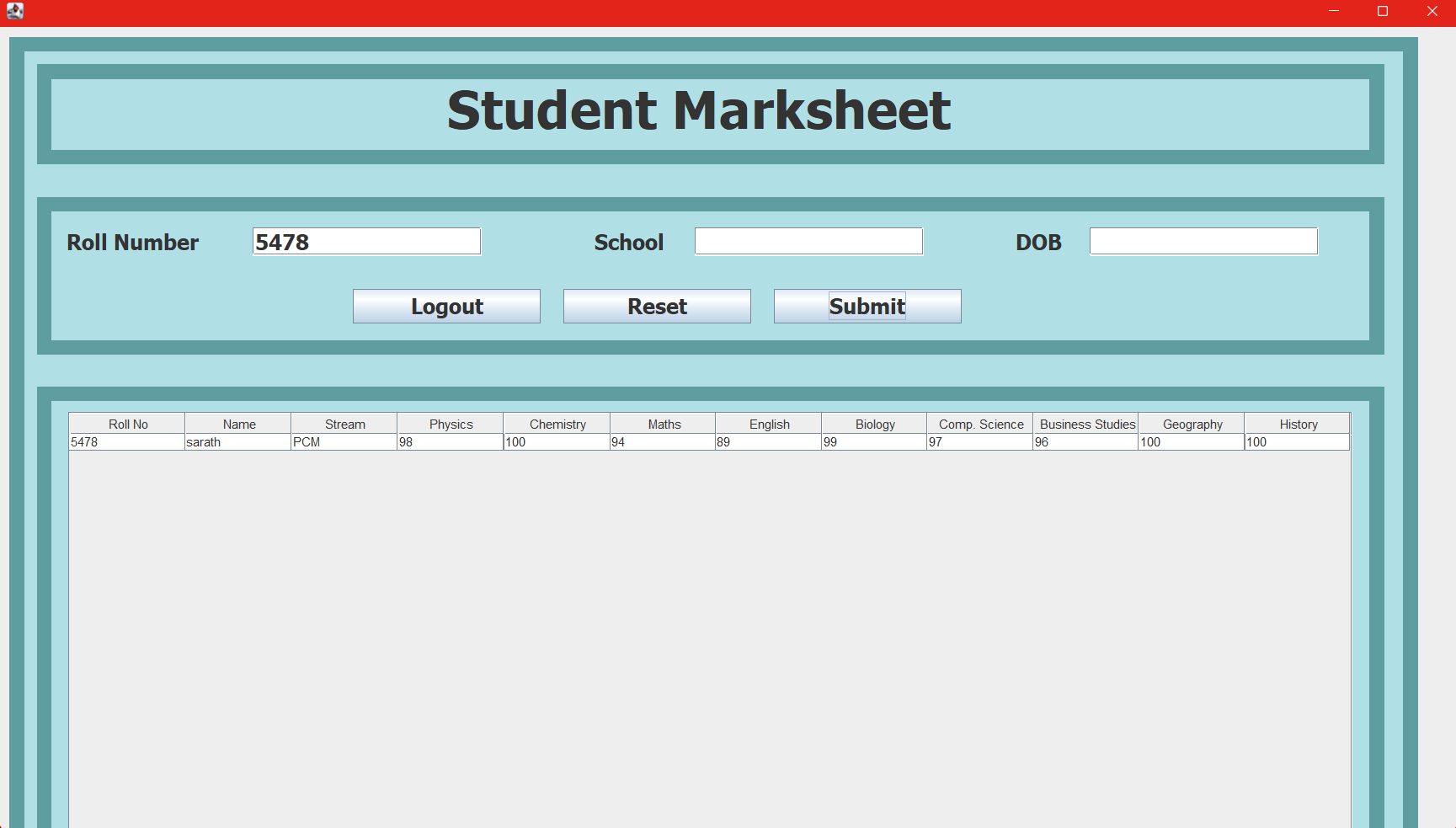Select the Geography column header

point(1192,424)
